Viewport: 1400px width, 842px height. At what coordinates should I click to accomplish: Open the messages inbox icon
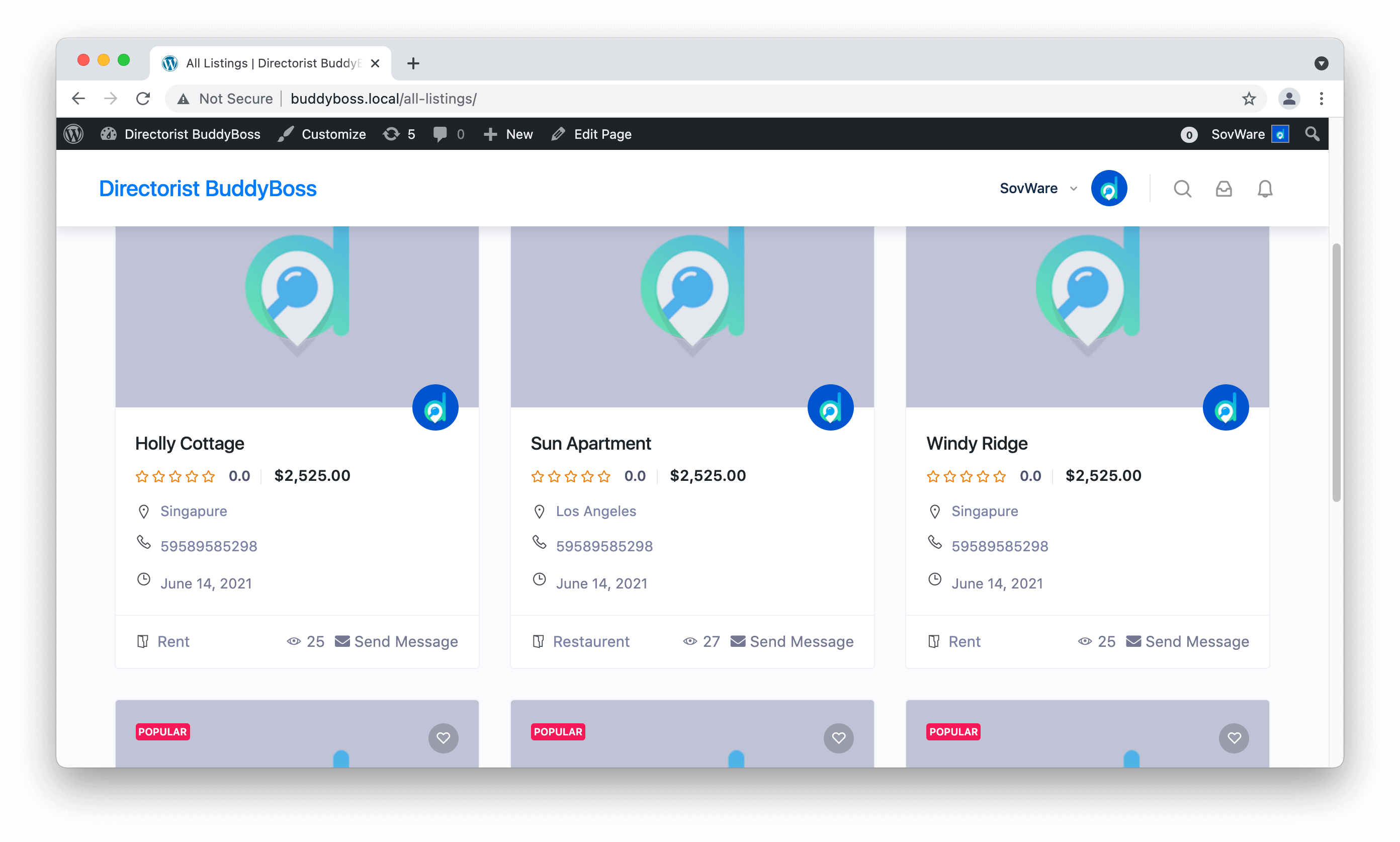pos(1223,189)
